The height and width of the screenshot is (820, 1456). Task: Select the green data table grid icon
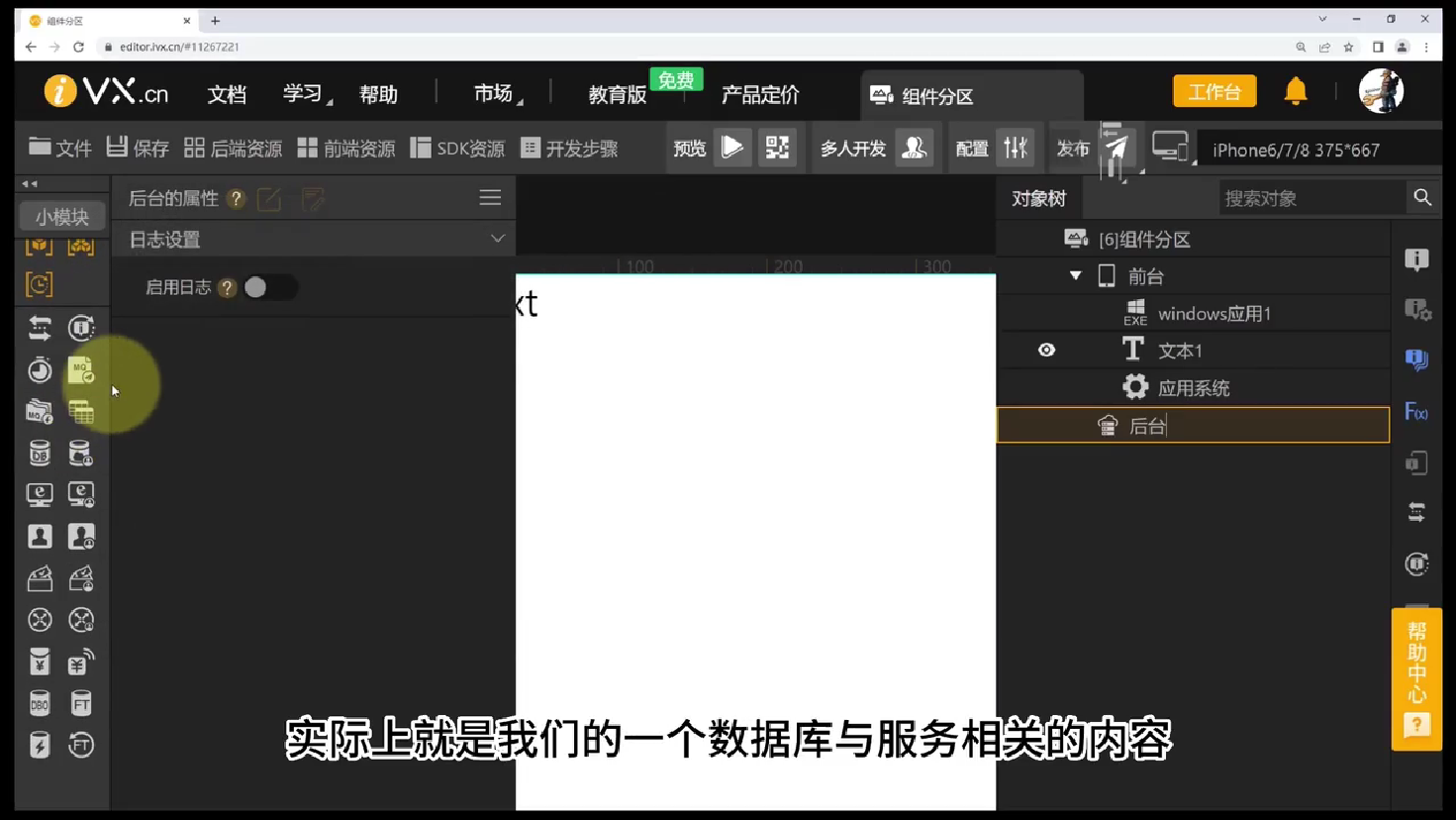[81, 411]
